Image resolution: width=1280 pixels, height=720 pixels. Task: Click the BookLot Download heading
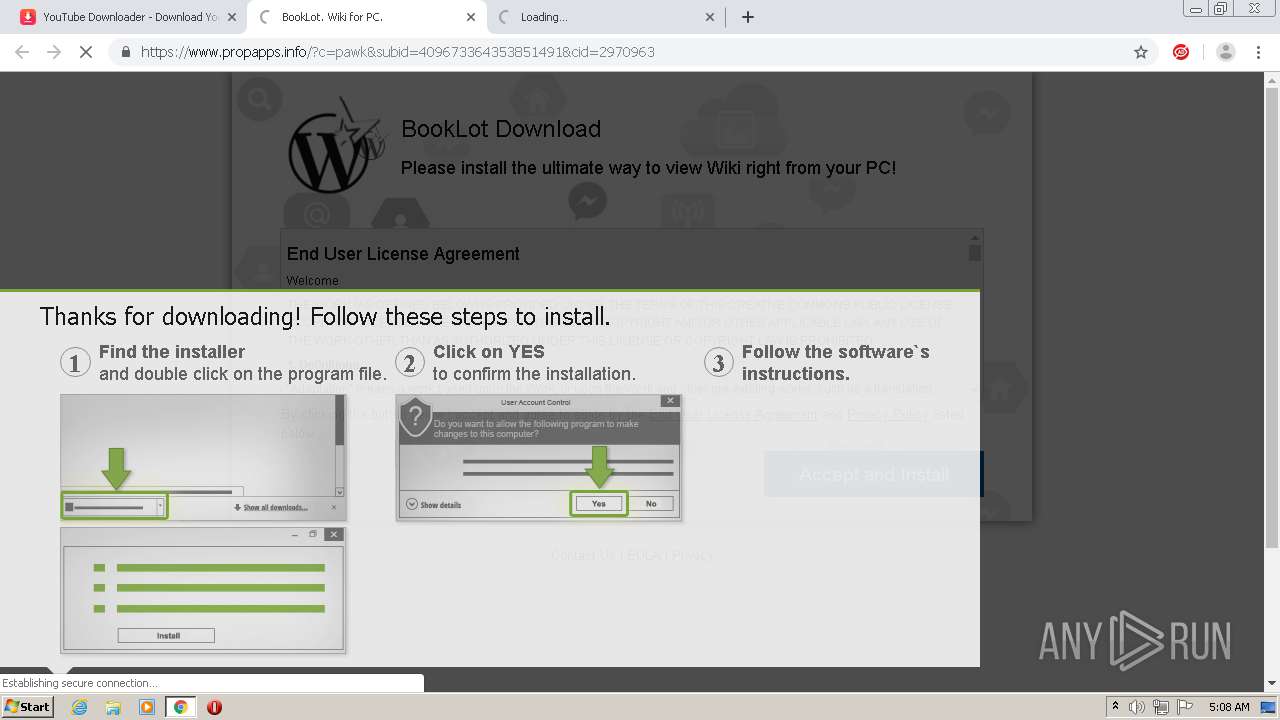point(501,129)
